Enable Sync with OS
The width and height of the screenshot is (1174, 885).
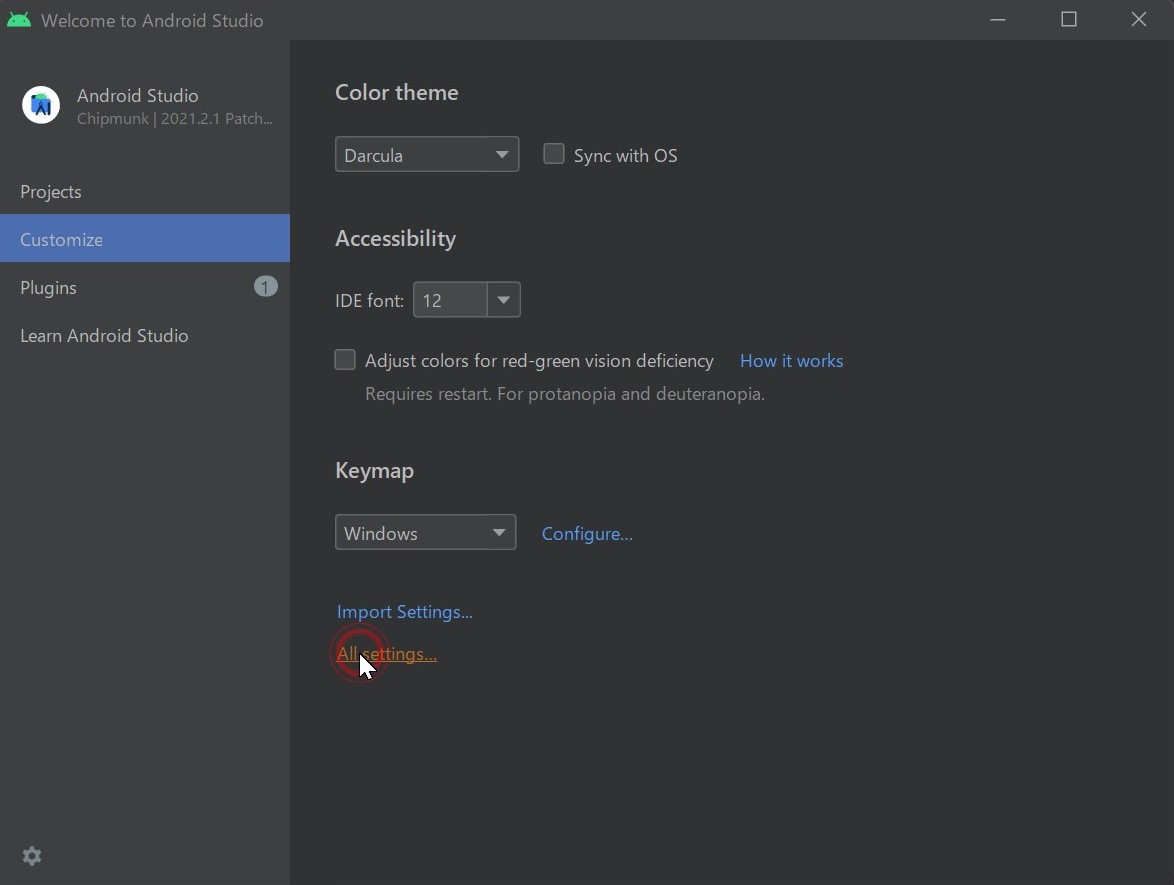click(553, 153)
